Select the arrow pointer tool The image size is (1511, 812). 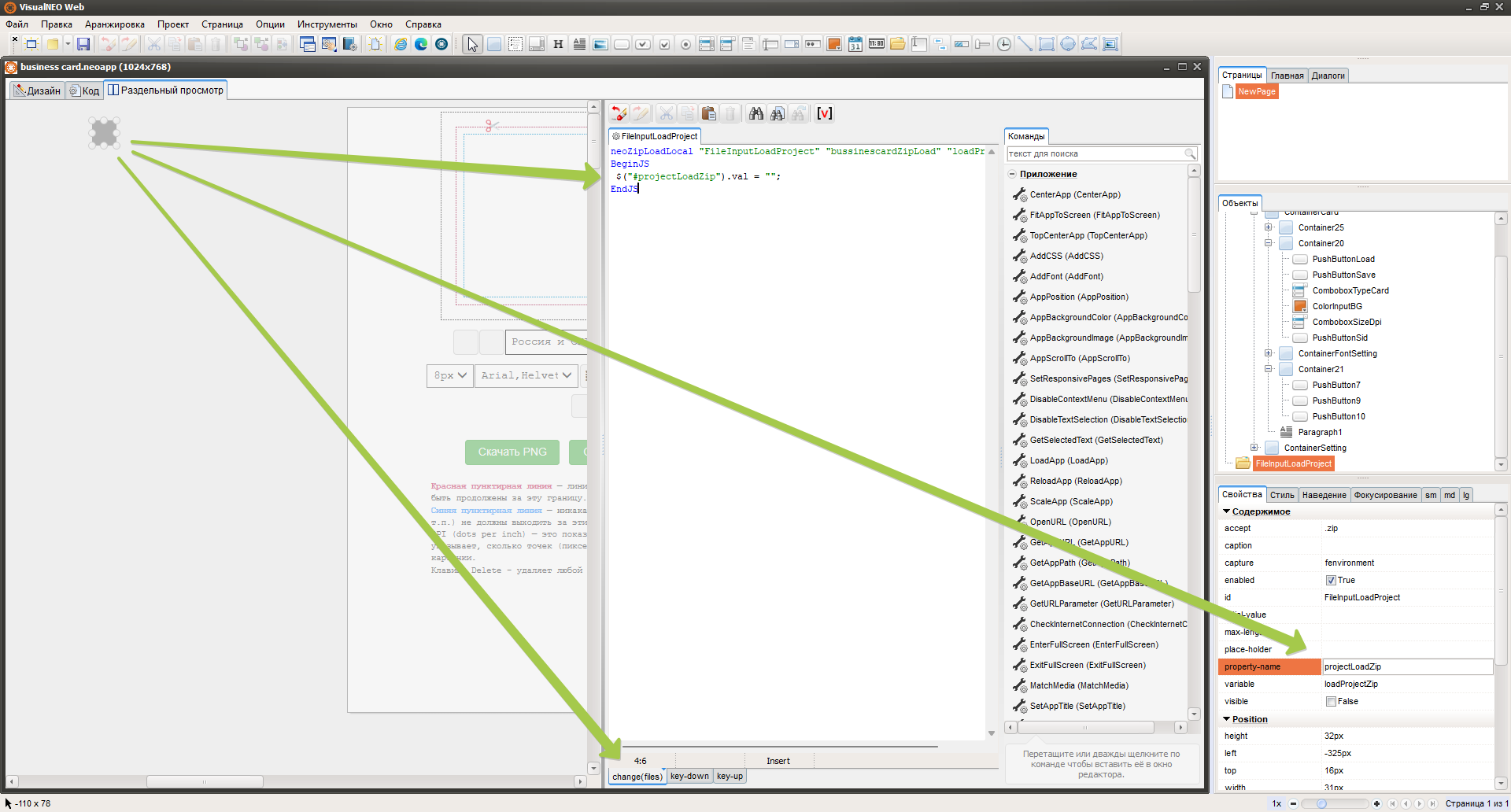(x=472, y=44)
